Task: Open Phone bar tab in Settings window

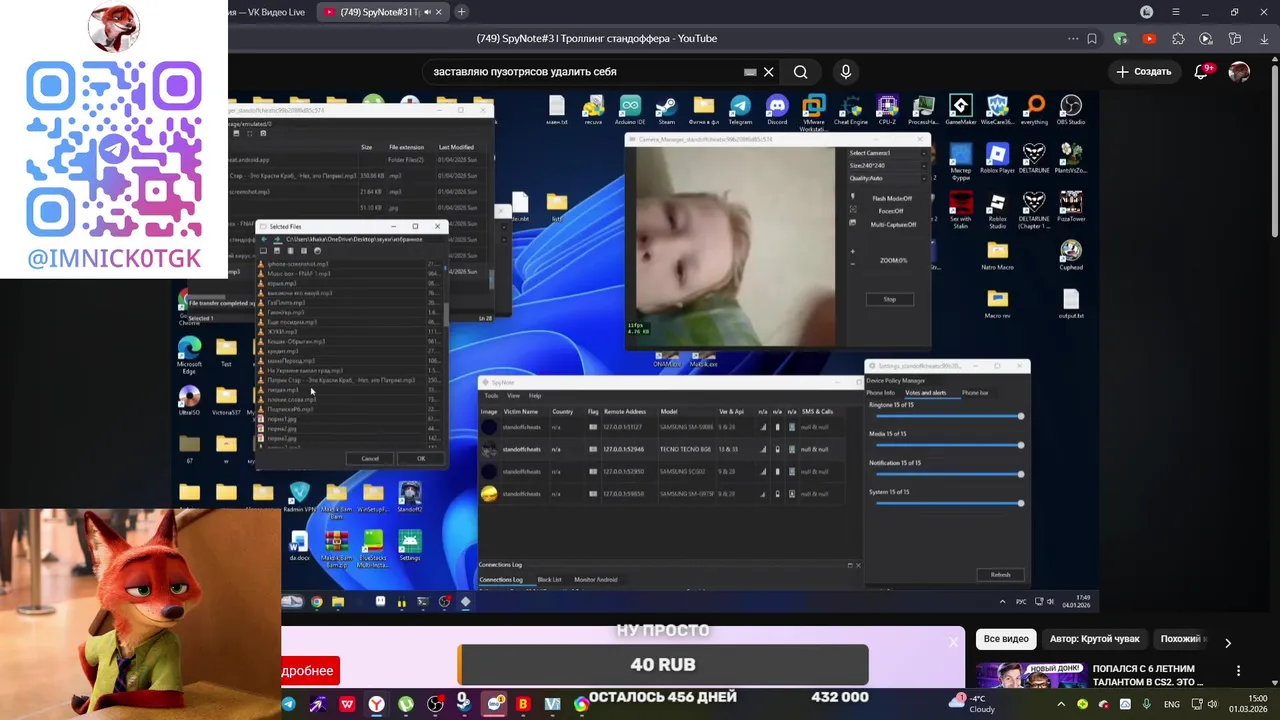Action: pyautogui.click(x=975, y=393)
